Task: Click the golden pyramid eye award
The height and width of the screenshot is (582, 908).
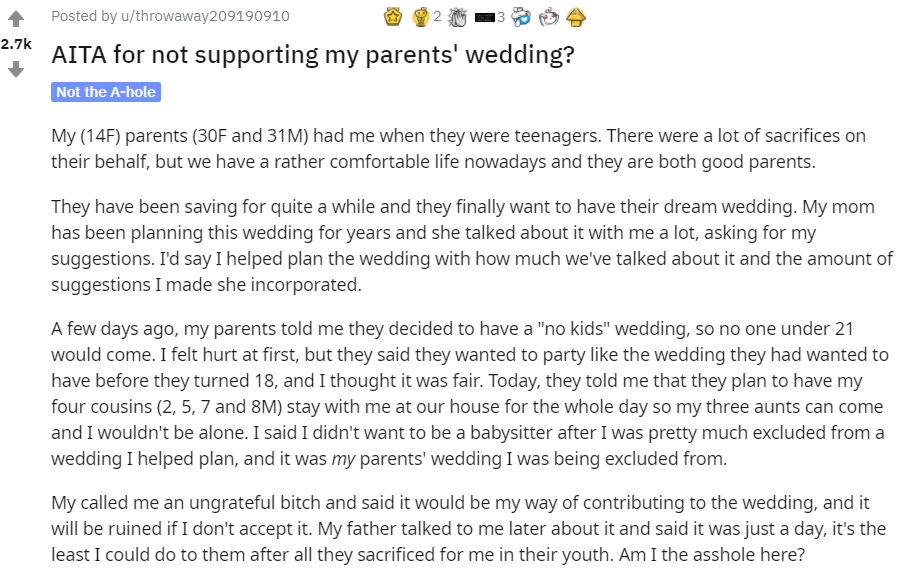Action: coord(576,17)
